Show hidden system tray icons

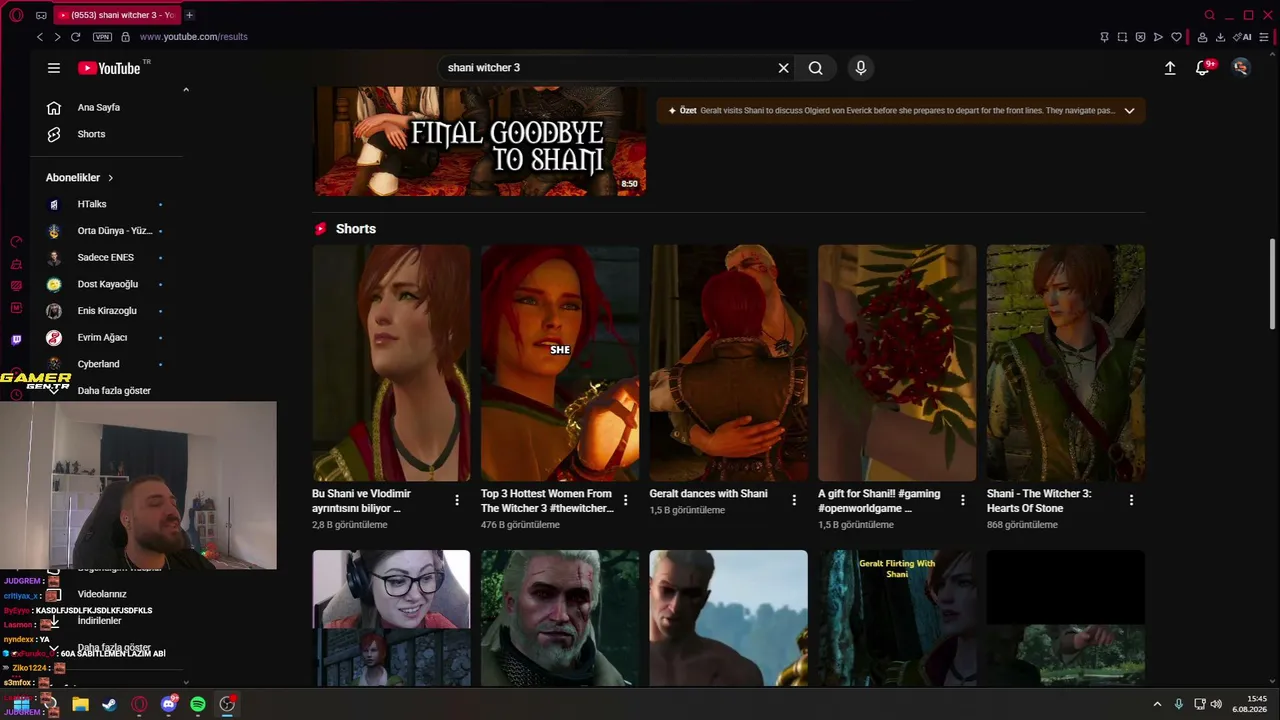(1157, 704)
